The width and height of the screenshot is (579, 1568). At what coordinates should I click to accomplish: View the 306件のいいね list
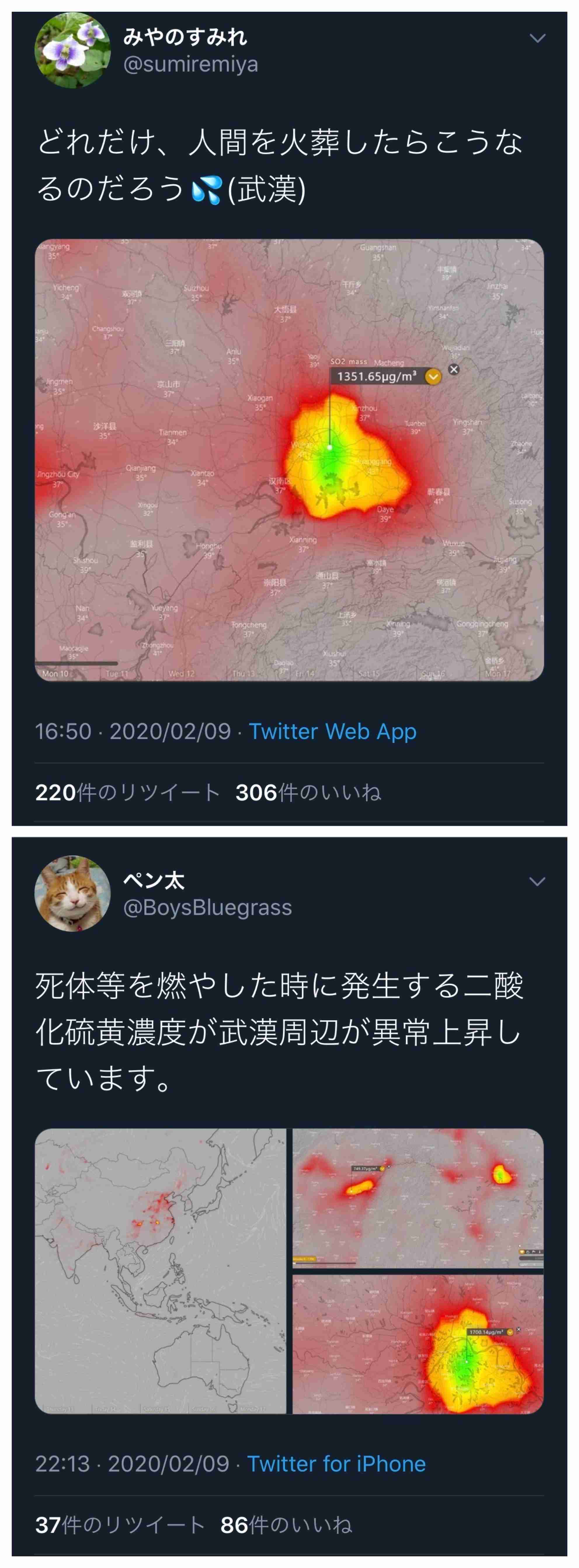[308, 793]
